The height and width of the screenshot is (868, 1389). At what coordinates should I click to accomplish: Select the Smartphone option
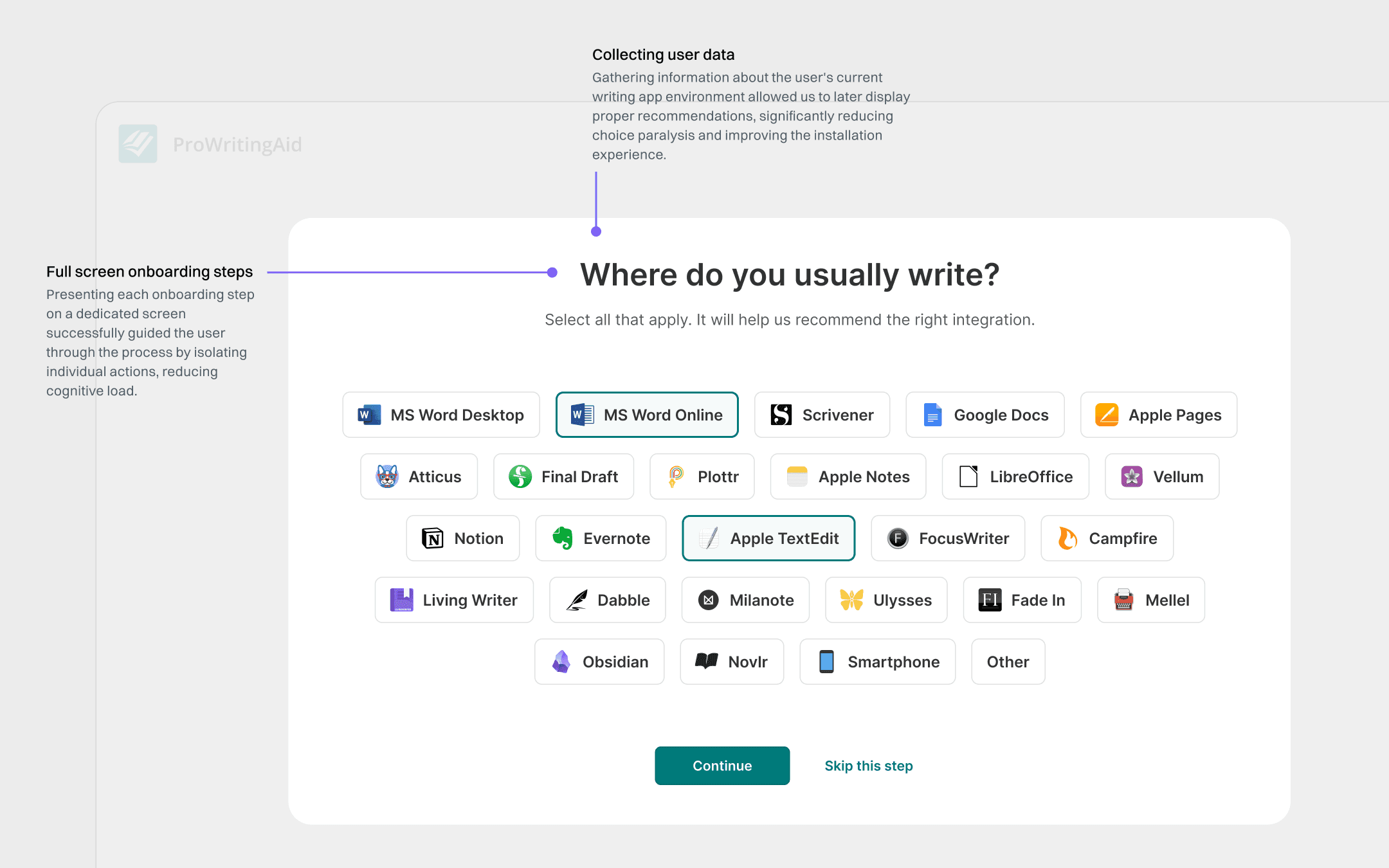click(x=878, y=662)
